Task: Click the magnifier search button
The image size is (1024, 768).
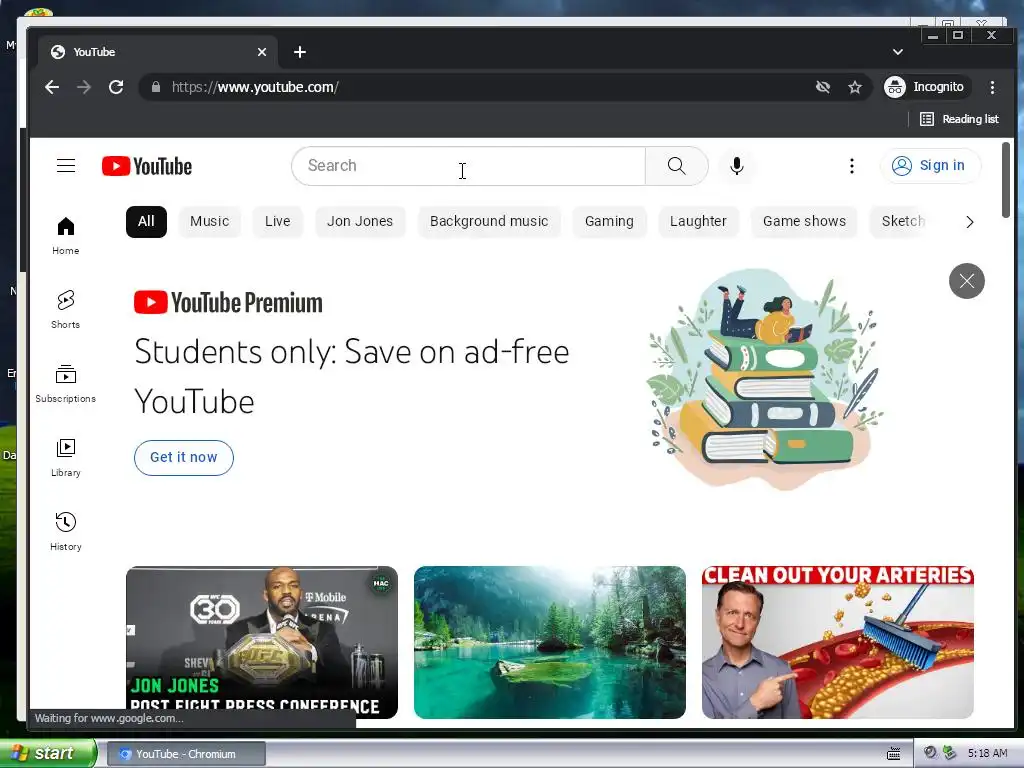Action: pyautogui.click(x=677, y=166)
